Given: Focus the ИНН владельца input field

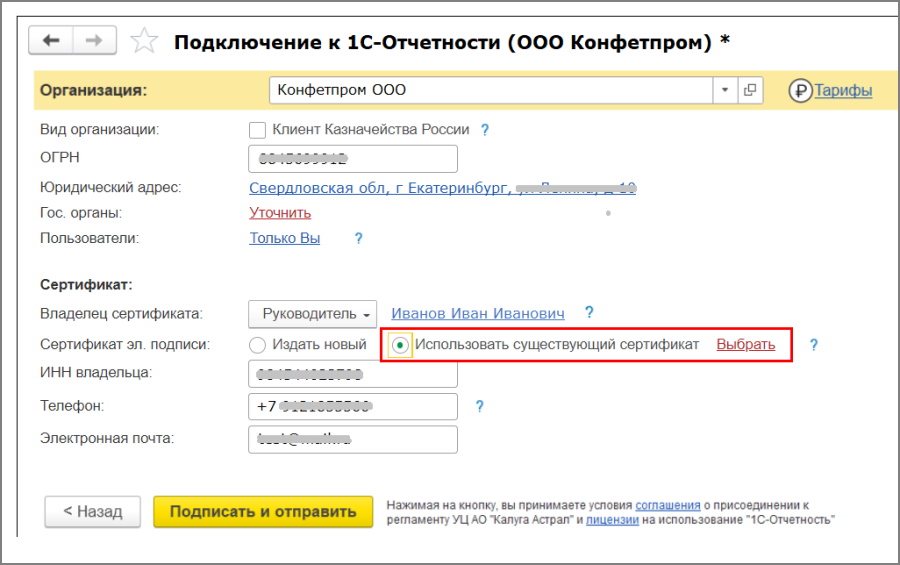Looking at the screenshot, I should [x=353, y=374].
